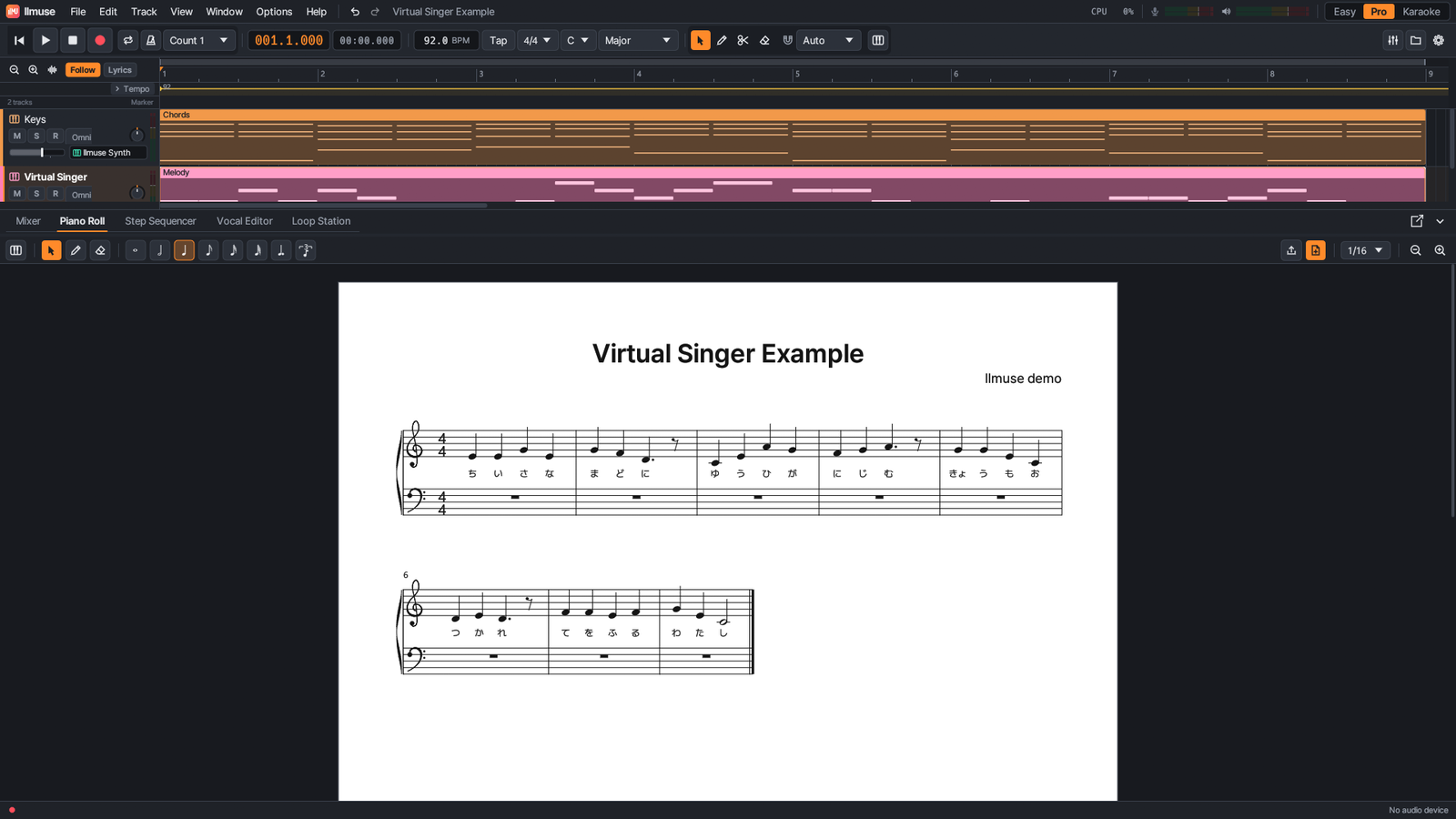Image resolution: width=1456 pixels, height=819 pixels.
Task: Start recording with the red Record button
Action: 100,40
